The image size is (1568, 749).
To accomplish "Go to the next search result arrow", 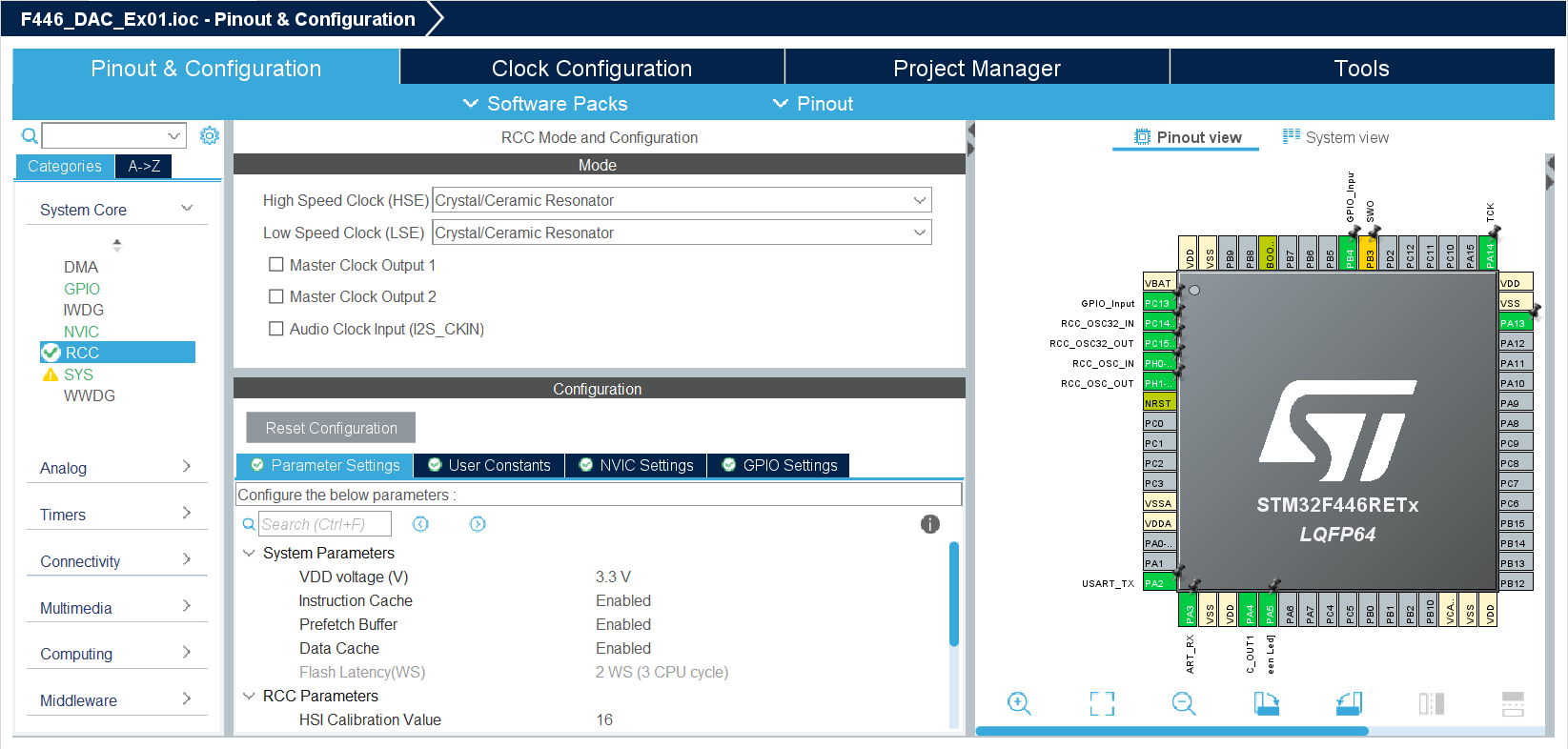I will 478,524.
